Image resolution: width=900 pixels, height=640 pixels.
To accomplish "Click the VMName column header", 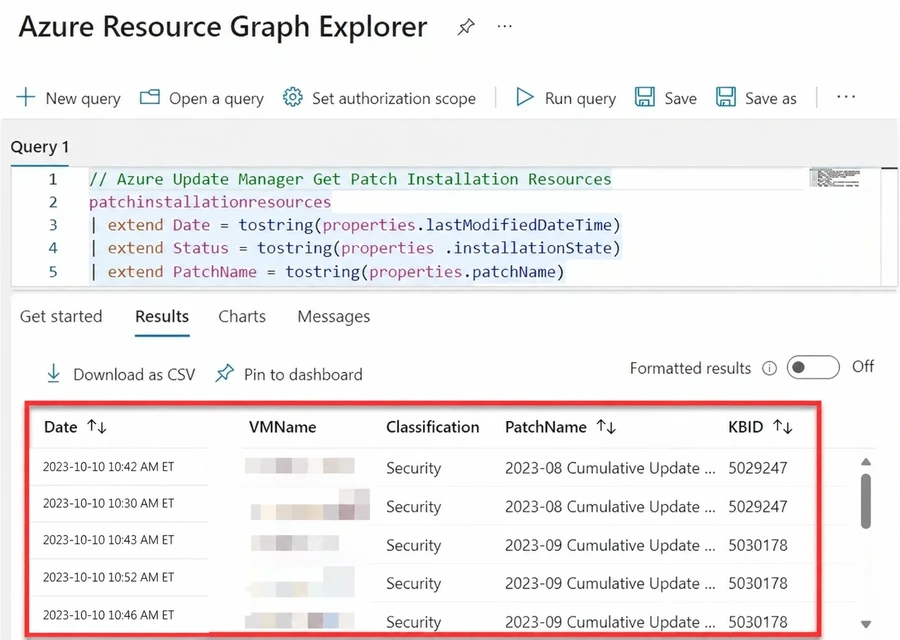I will click(x=282, y=427).
